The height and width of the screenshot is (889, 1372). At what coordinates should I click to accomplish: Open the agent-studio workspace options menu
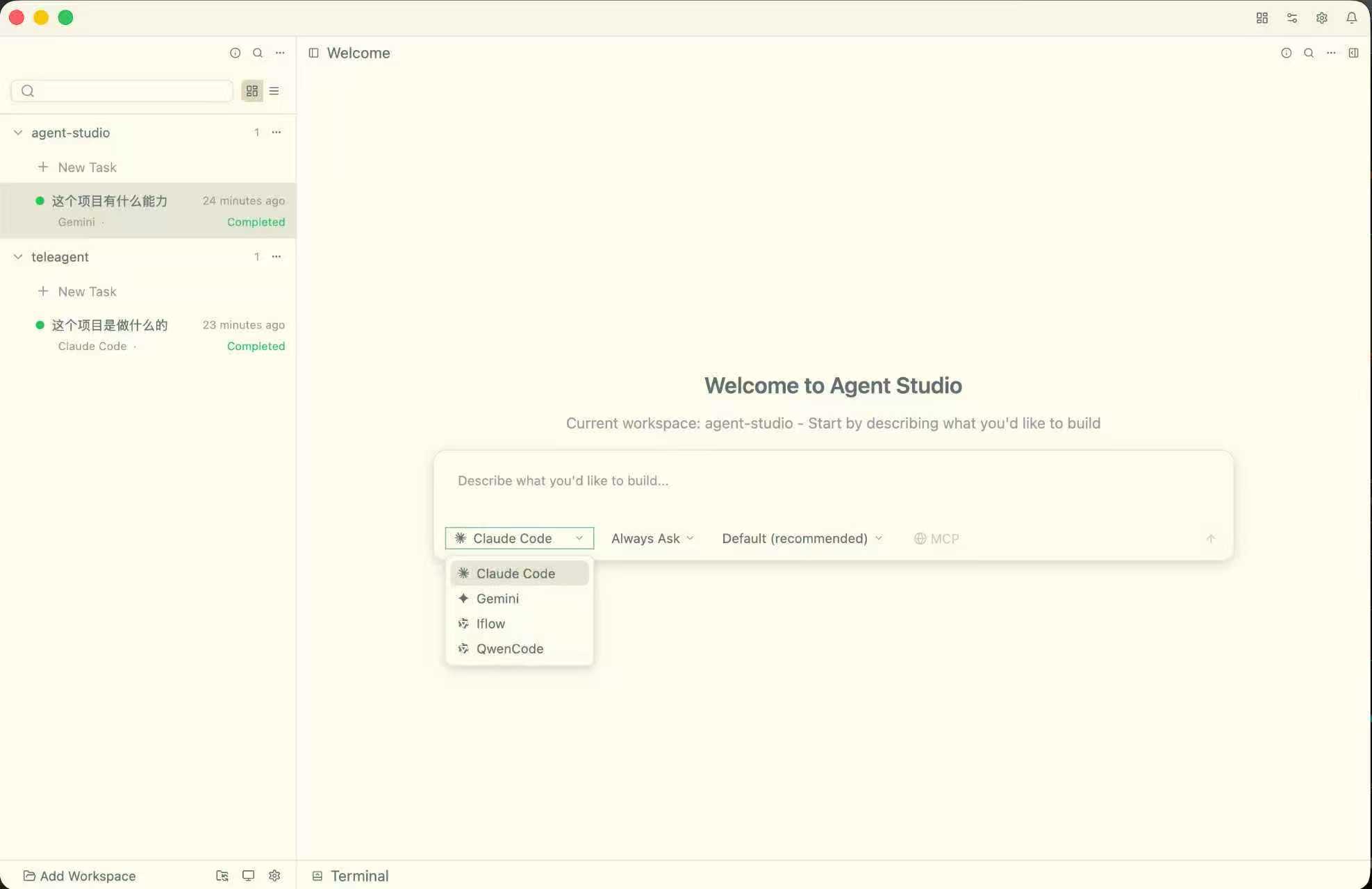[x=276, y=132]
